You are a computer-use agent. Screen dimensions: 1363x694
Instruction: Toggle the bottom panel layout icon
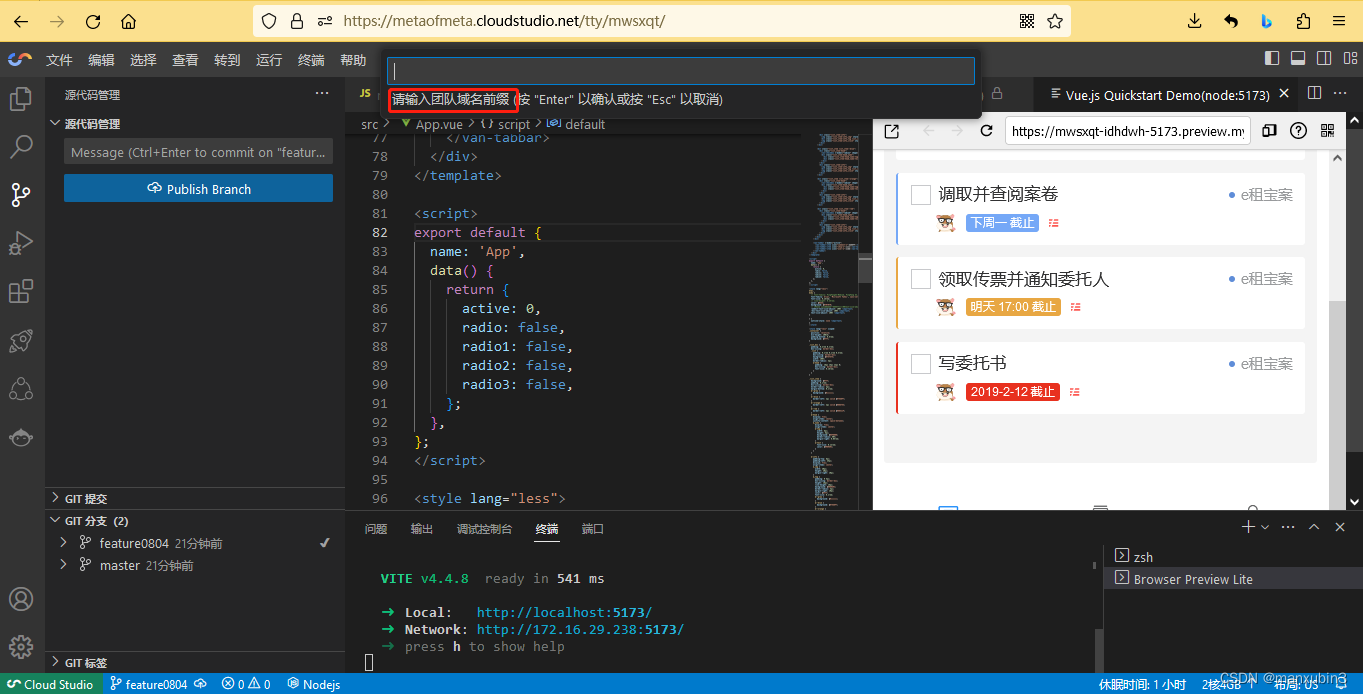point(1298,58)
